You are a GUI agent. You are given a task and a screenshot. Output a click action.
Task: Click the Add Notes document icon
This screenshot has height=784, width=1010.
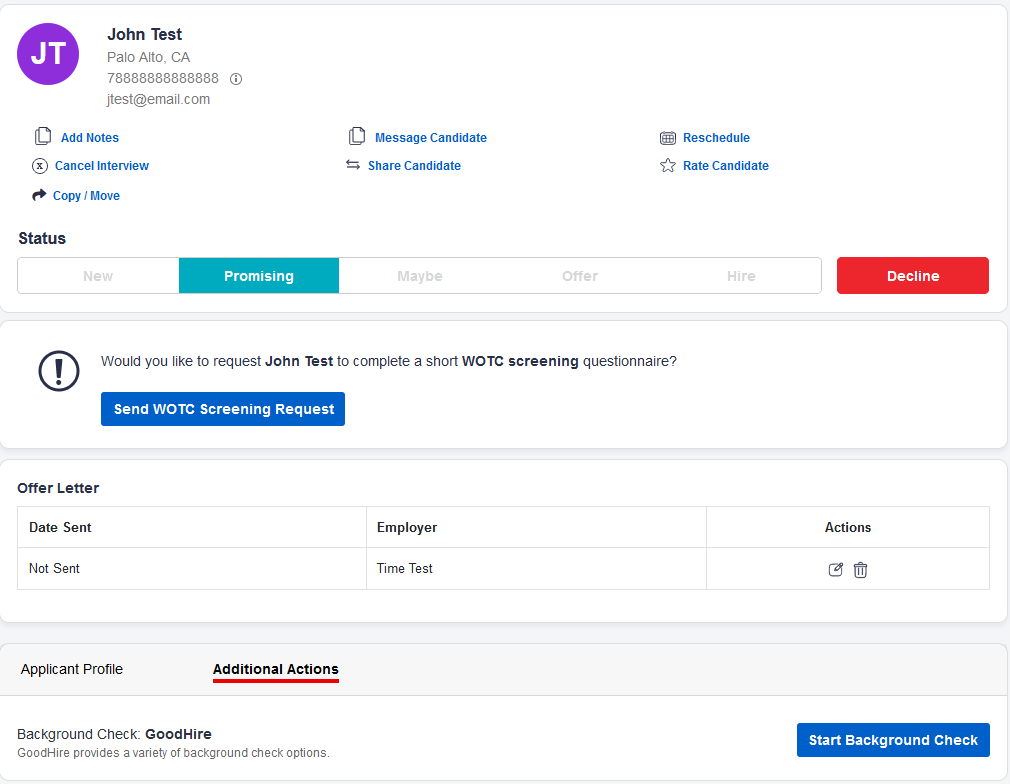(43, 137)
